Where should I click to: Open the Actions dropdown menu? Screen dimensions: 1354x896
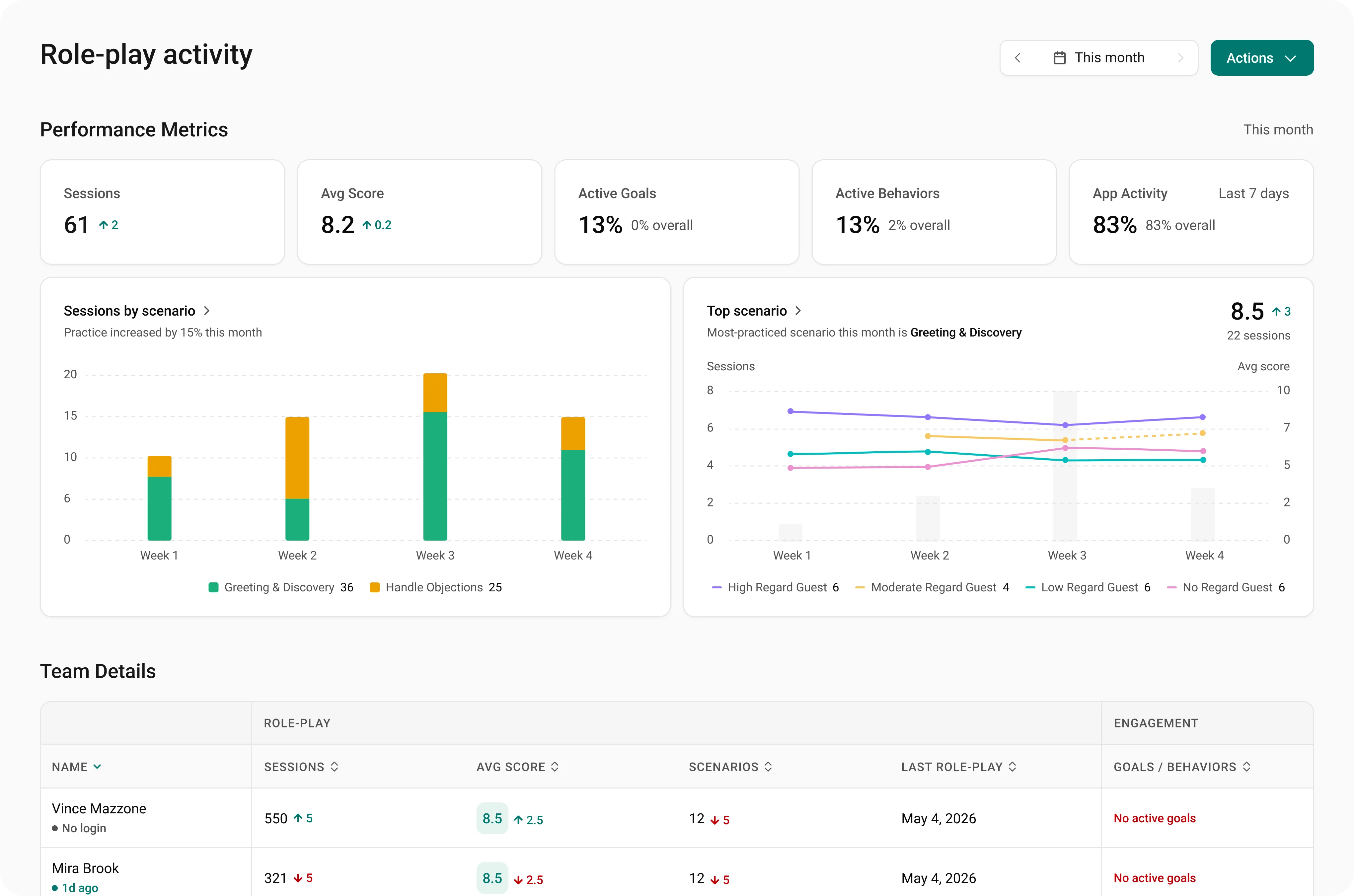point(1261,58)
